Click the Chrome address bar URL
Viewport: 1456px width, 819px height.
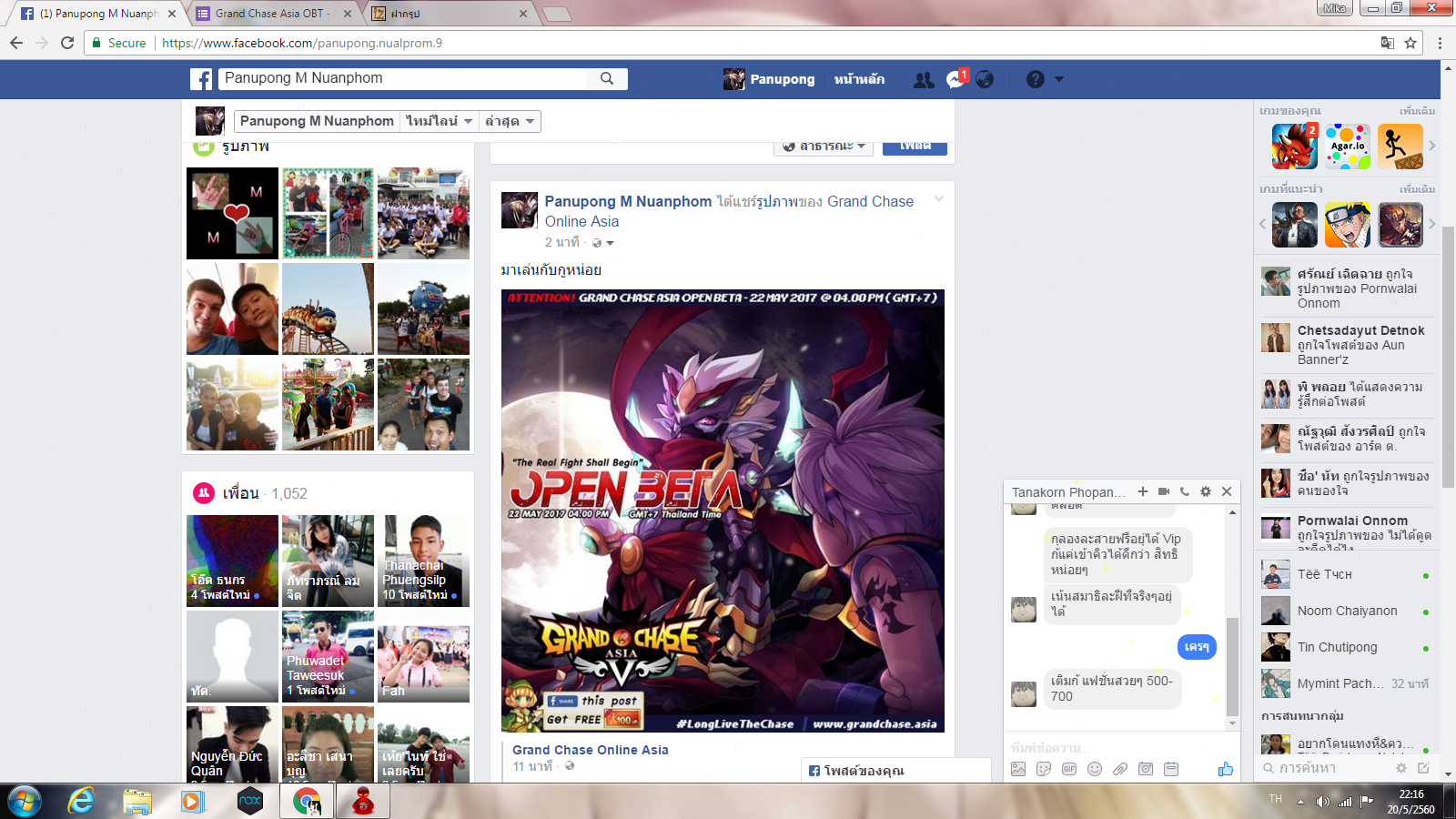point(302,43)
